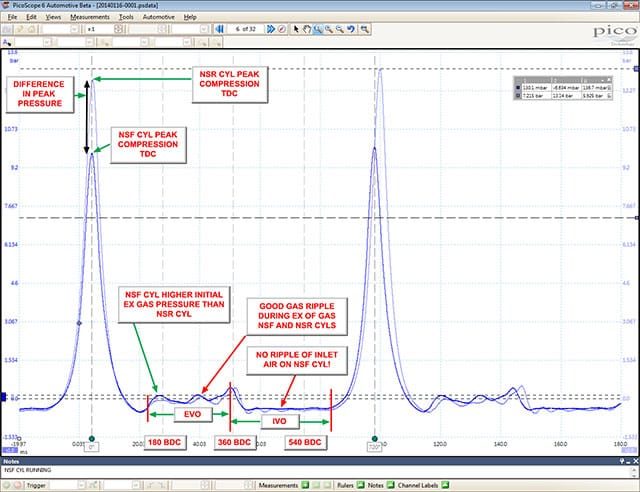Toggle Channel Labels display
The height and width of the screenshot is (492, 640).
(x=445, y=485)
